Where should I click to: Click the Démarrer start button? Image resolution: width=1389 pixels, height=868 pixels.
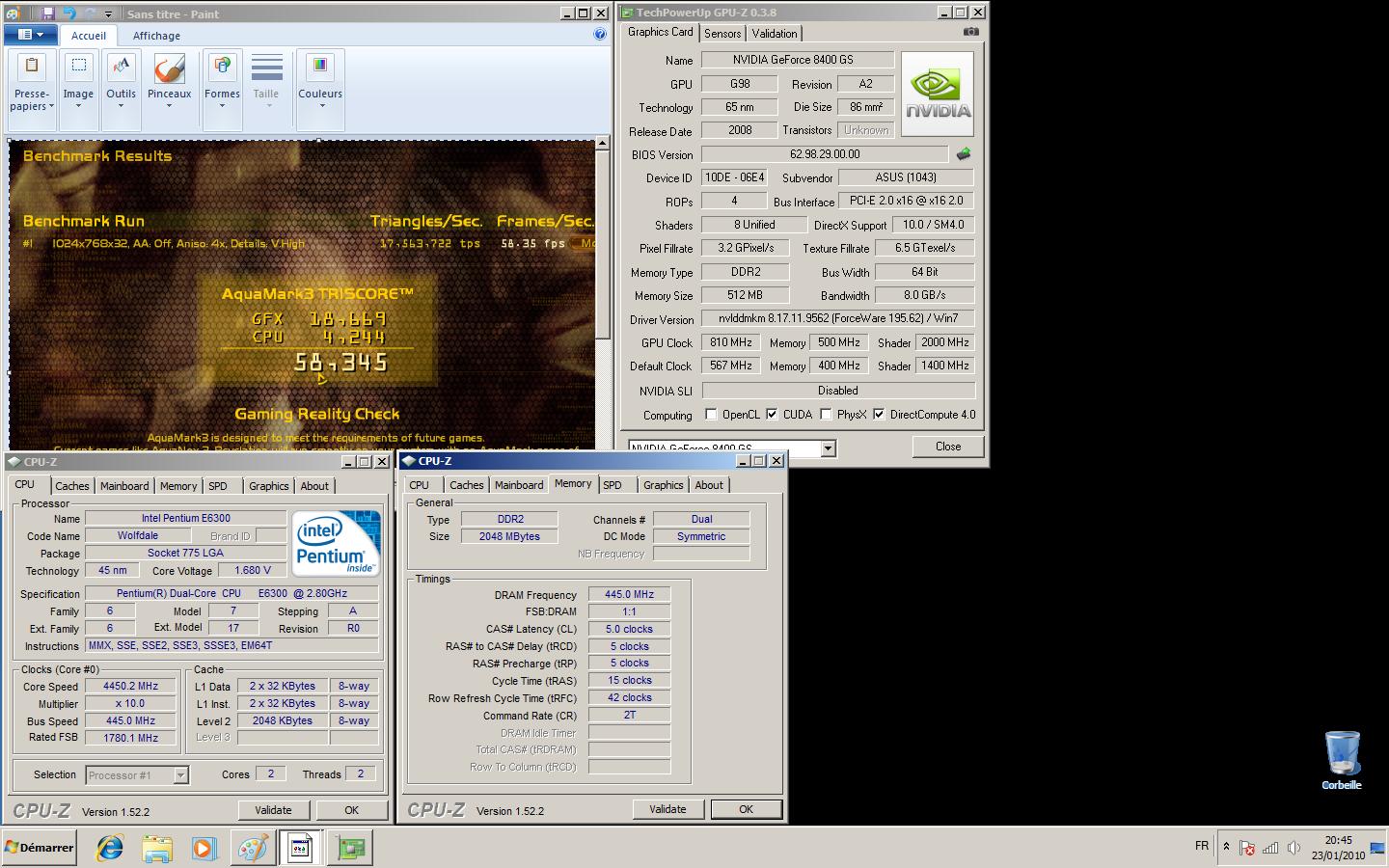pos(40,847)
